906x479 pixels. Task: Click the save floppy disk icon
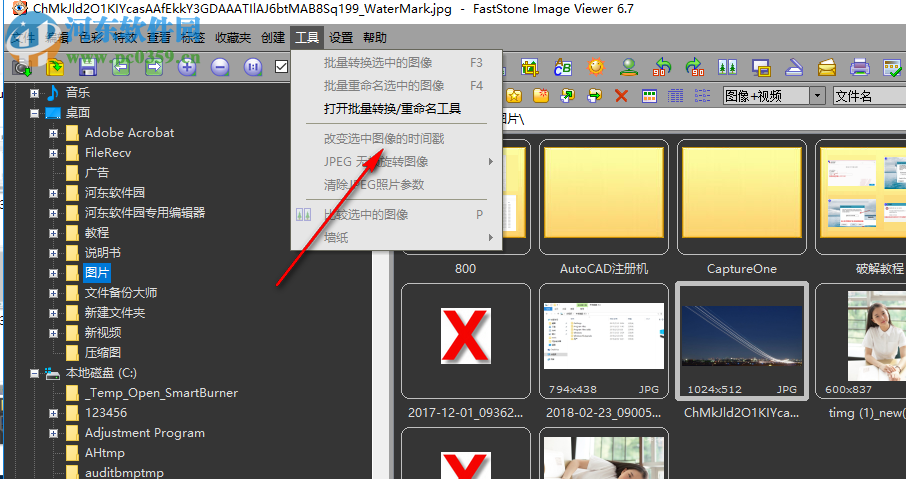(88, 67)
